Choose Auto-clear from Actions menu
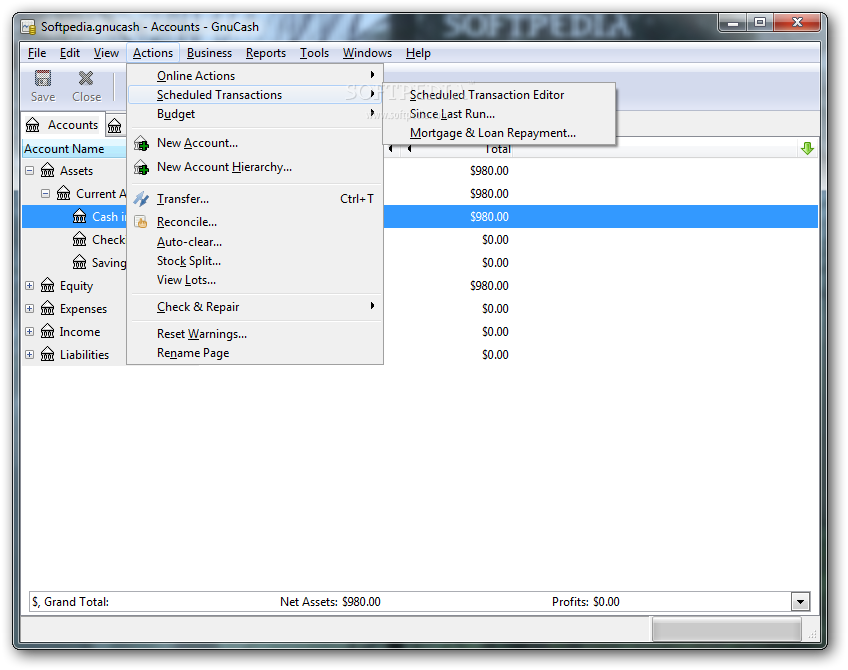Viewport: 848px width, 670px height. [255, 242]
